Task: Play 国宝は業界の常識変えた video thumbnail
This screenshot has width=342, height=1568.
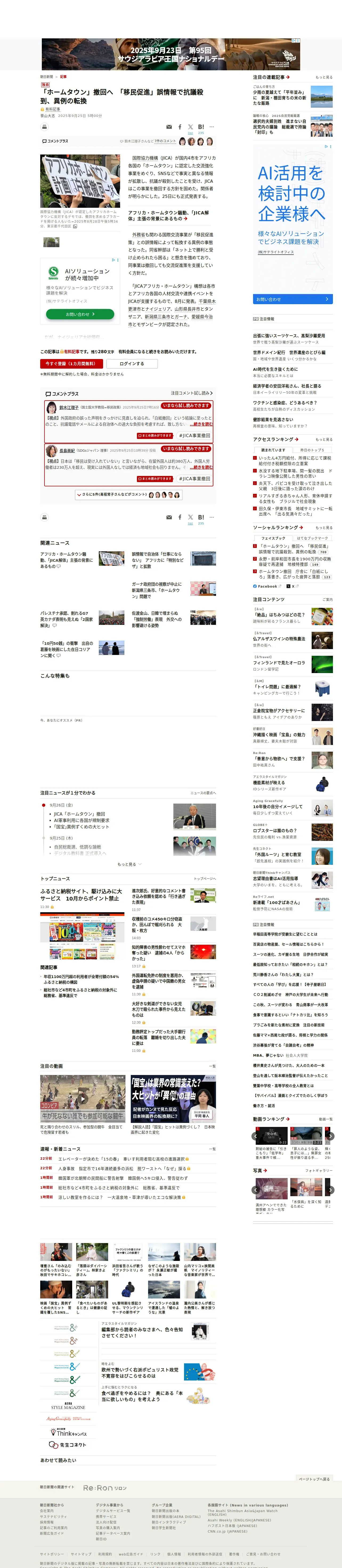Action: click(173, 1099)
